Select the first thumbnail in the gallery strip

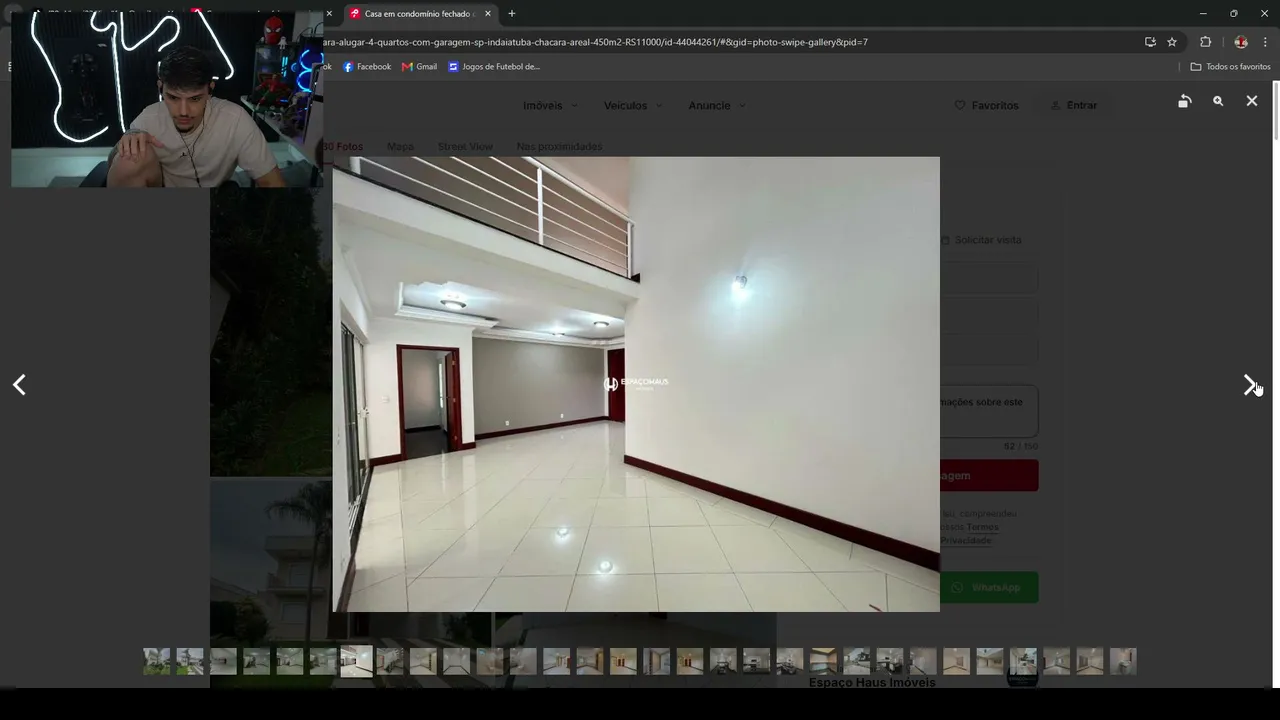pos(157,661)
